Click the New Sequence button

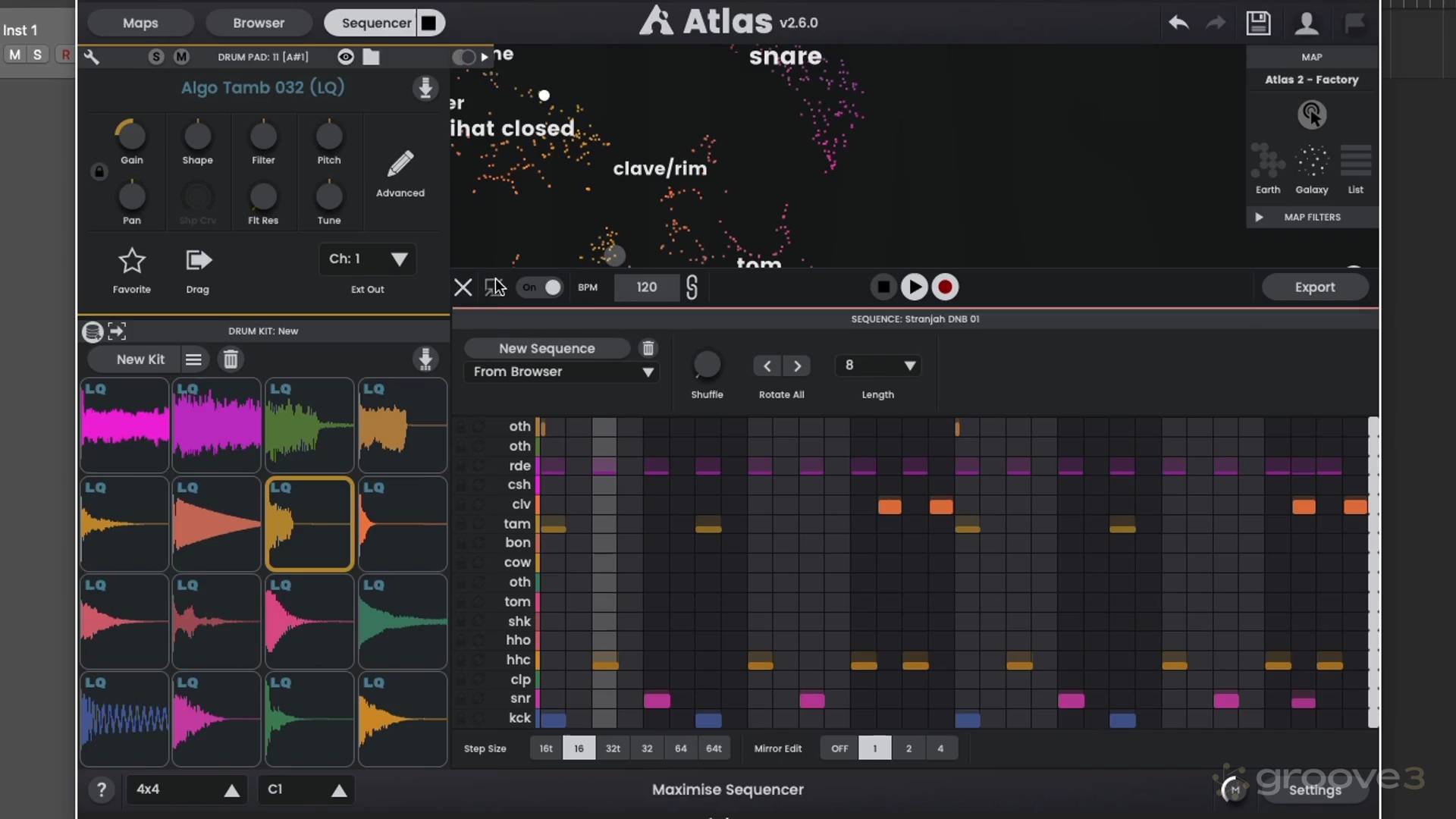pyautogui.click(x=547, y=348)
